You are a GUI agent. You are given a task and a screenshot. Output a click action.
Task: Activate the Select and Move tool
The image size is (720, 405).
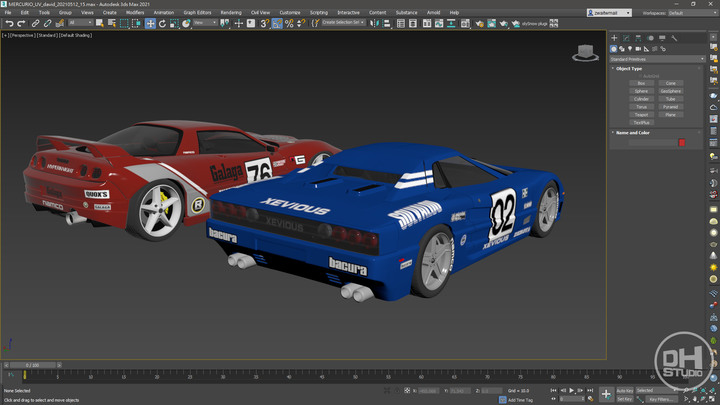[x=150, y=23]
